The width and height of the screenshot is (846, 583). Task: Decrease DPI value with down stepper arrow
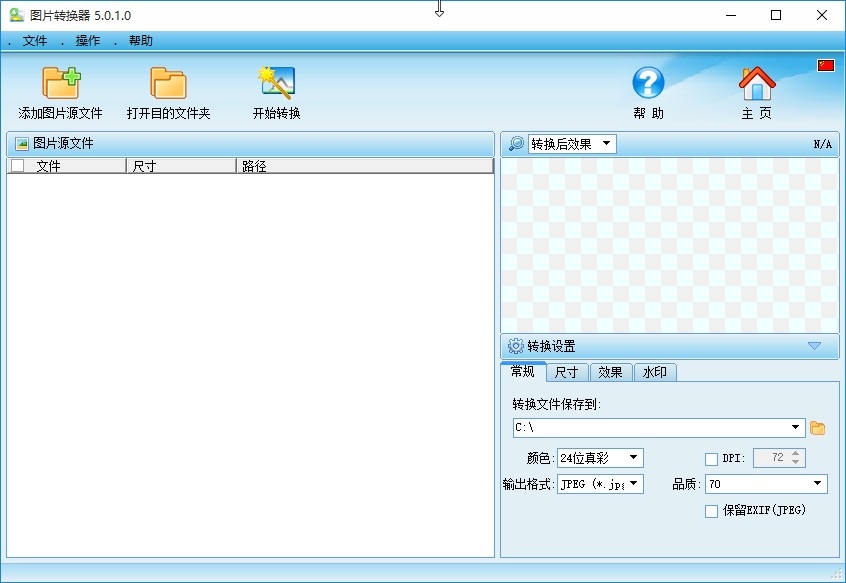click(x=795, y=462)
